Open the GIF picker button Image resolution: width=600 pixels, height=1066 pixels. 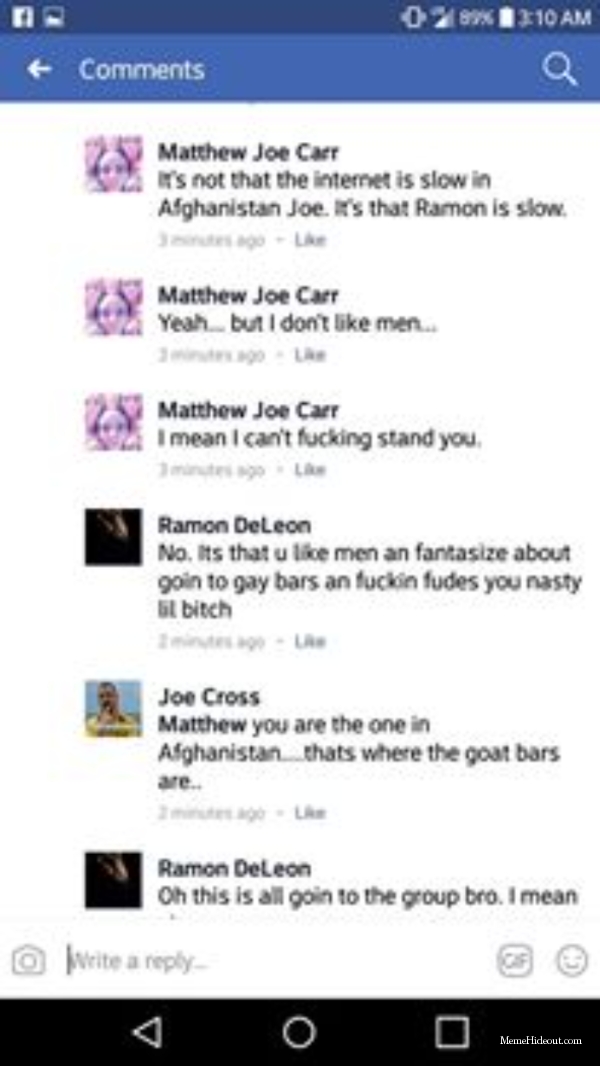click(515, 961)
